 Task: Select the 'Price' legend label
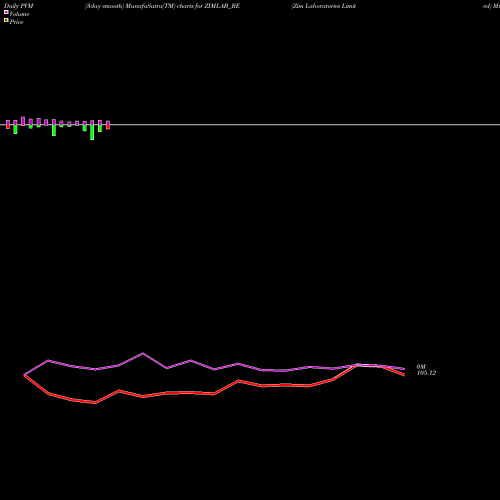[16, 22]
